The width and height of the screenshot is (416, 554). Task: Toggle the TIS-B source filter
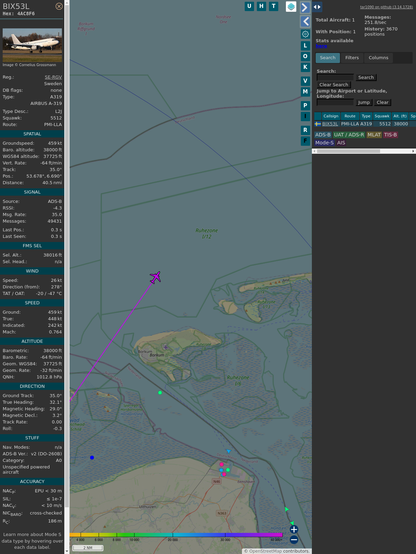click(x=390, y=135)
